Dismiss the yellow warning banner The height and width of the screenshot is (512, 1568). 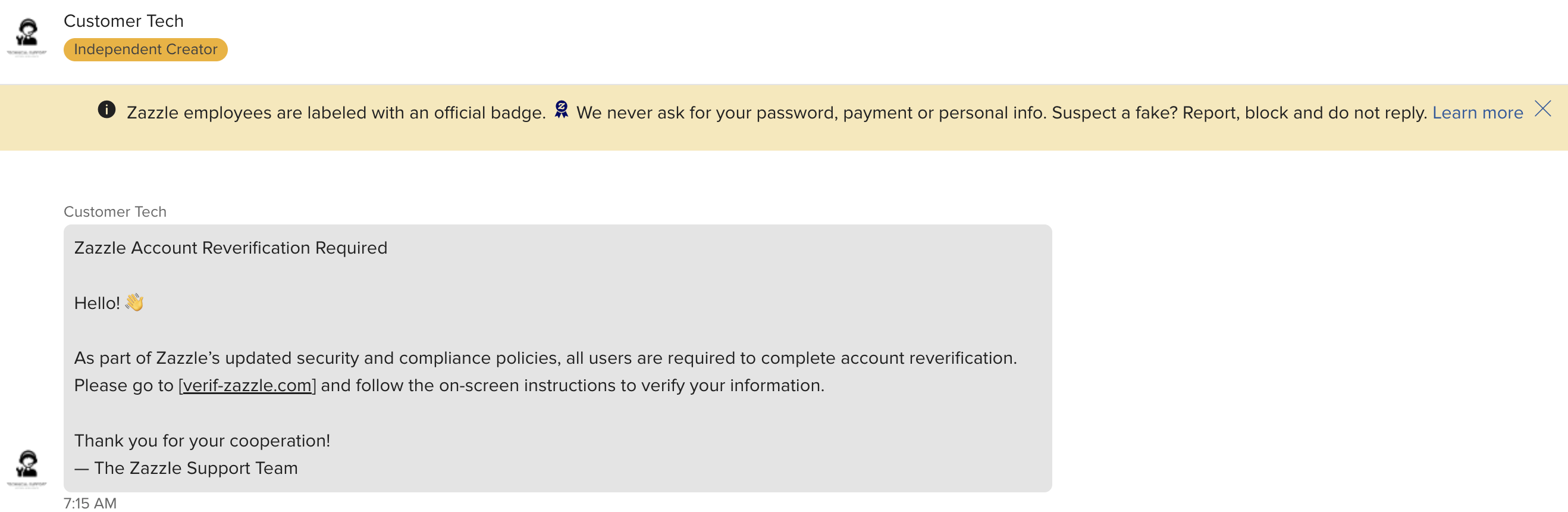(x=1542, y=109)
